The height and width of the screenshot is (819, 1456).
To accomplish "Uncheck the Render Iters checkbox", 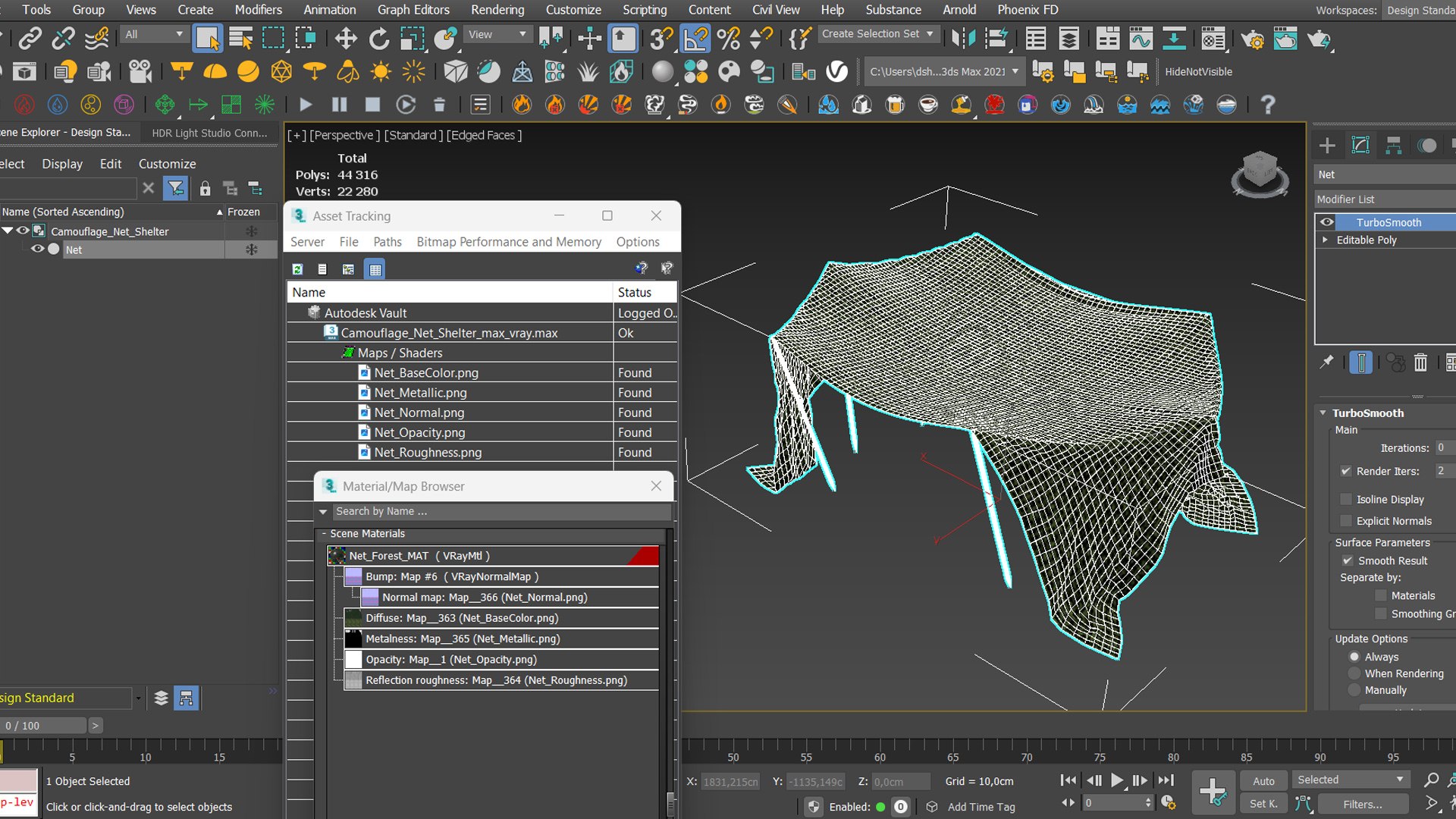I will click(1346, 471).
